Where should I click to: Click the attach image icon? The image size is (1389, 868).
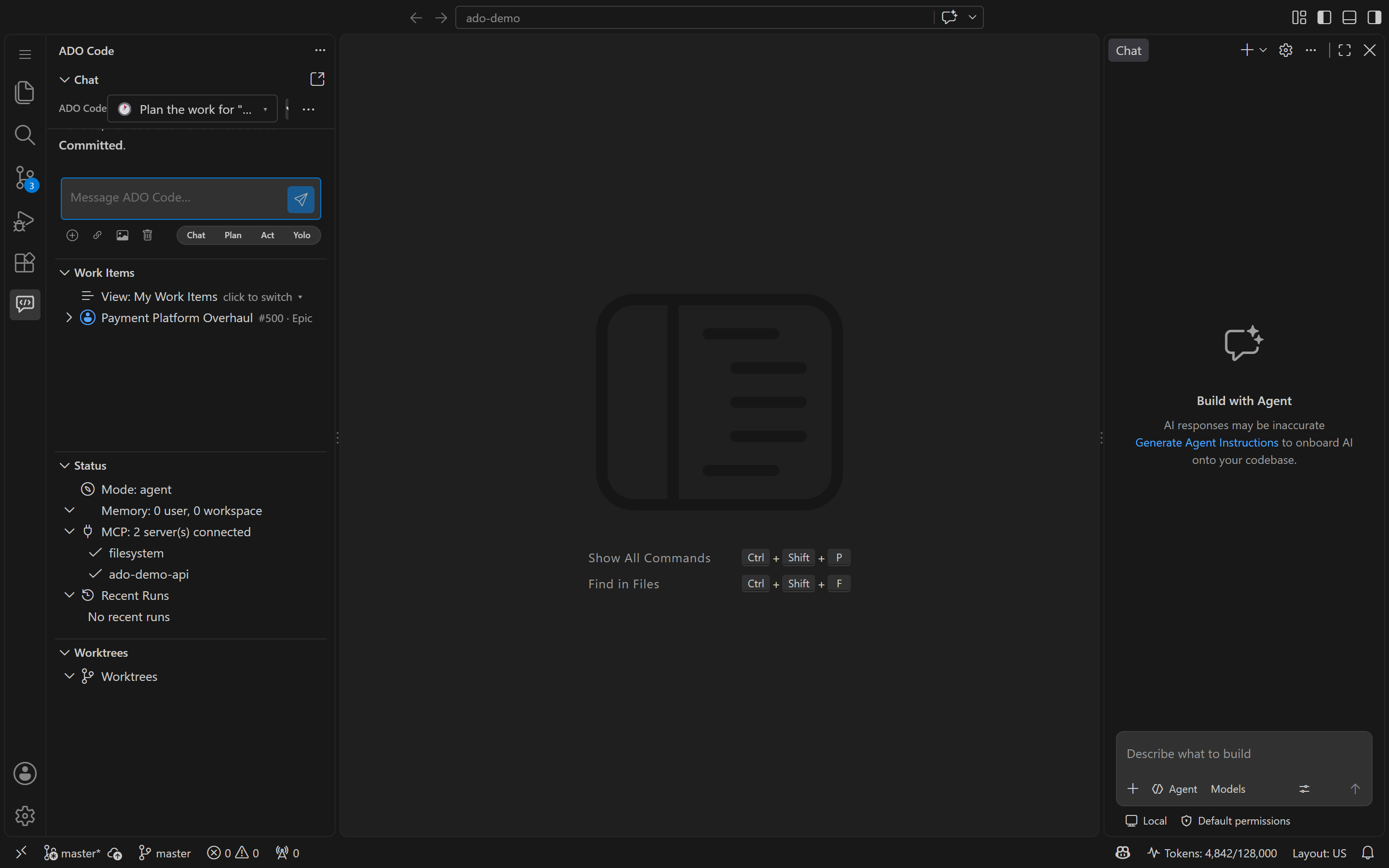tap(122, 235)
